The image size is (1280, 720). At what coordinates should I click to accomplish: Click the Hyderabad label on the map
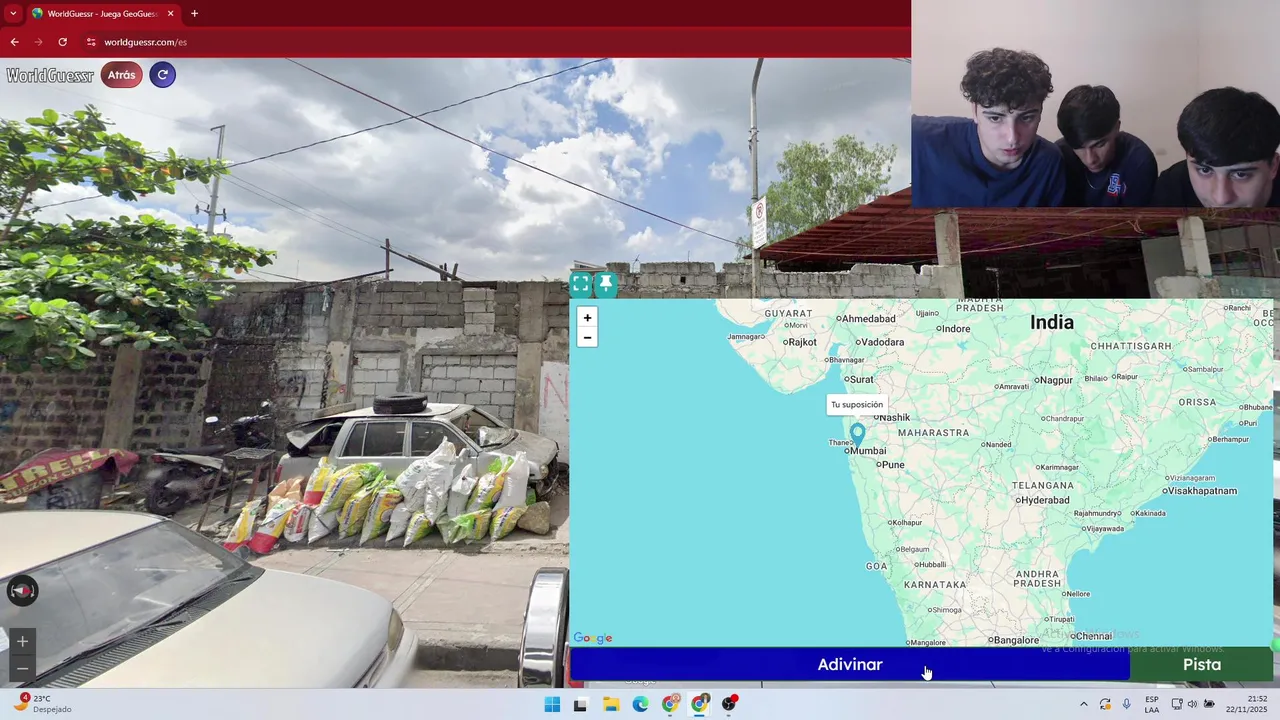click(1046, 500)
